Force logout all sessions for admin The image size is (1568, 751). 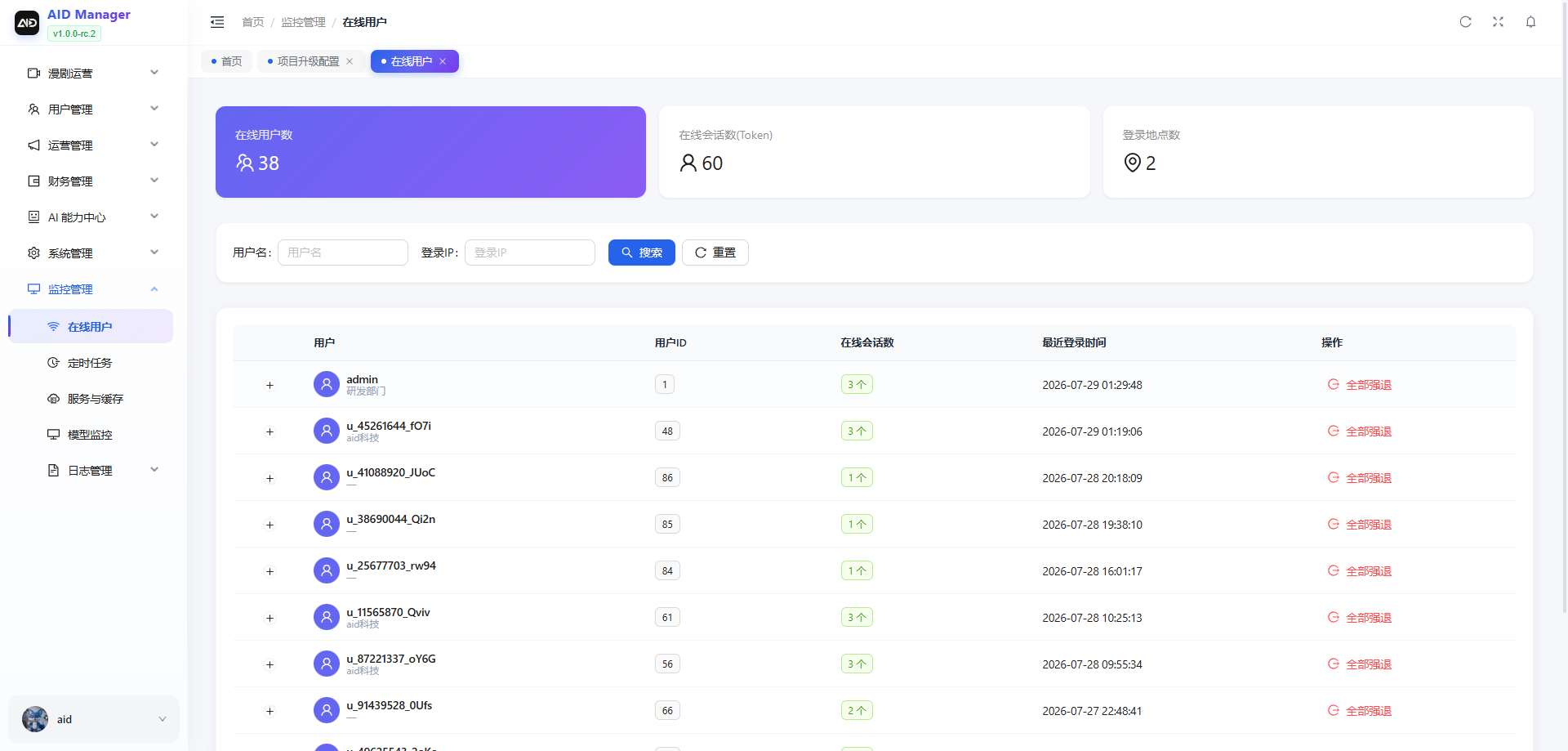(x=1360, y=385)
